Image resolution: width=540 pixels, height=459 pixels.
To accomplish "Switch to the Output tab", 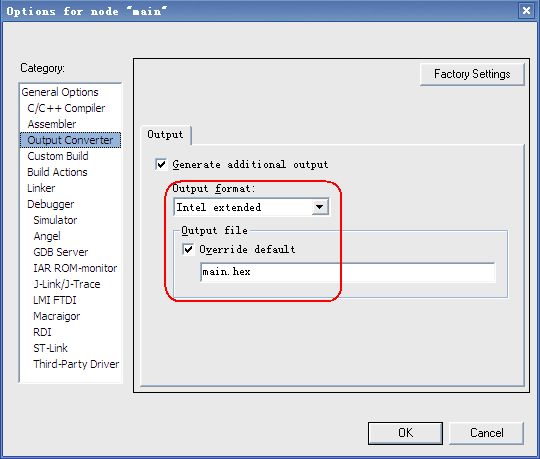I will (x=165, y=134).
